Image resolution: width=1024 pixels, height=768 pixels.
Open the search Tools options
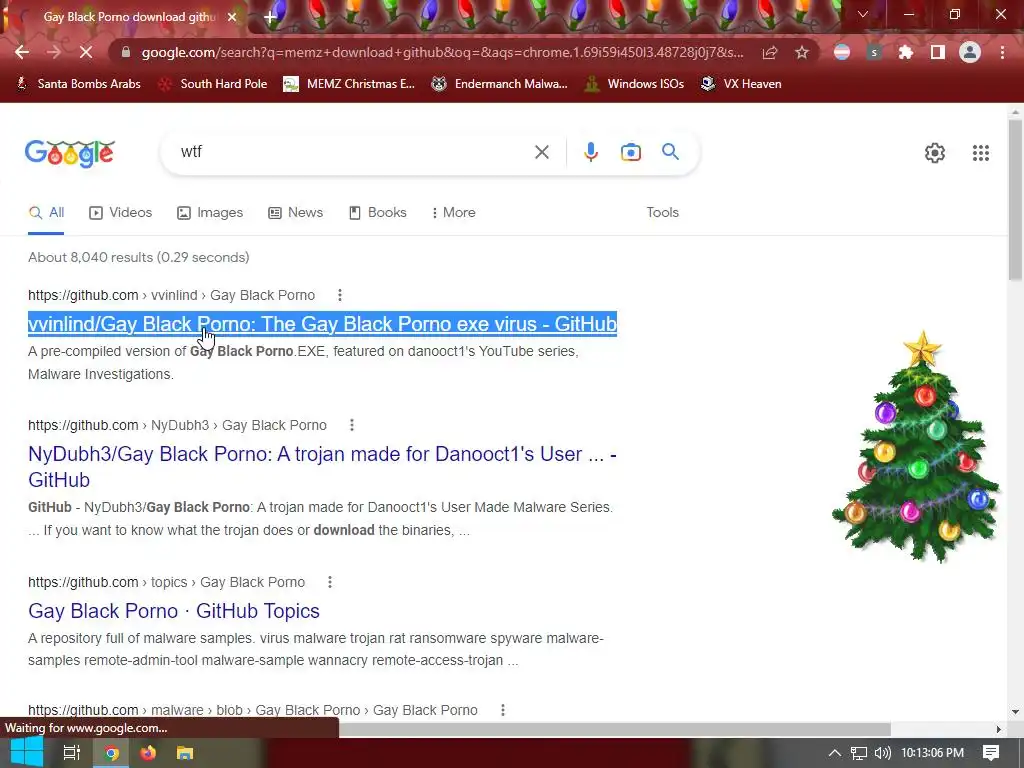[x=662, y=212]
